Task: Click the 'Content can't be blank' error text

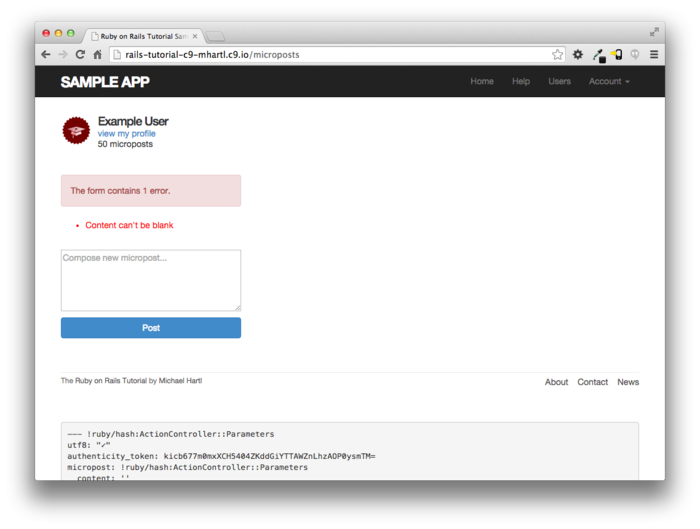Action: 129,225
